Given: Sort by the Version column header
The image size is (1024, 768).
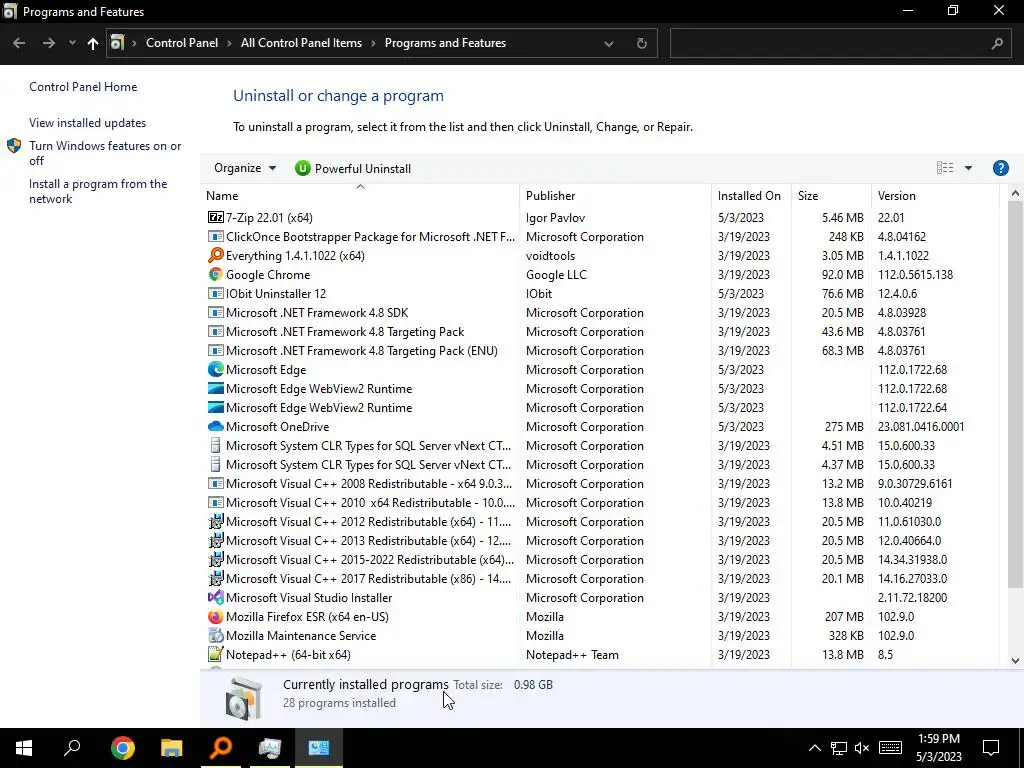Looking at the screenshot, I should pyautogui.click(x=935, y=195).
